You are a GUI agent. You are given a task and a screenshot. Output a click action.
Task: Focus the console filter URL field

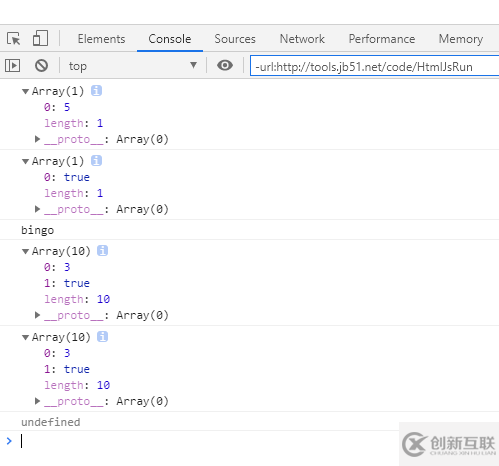pos(375,66)
